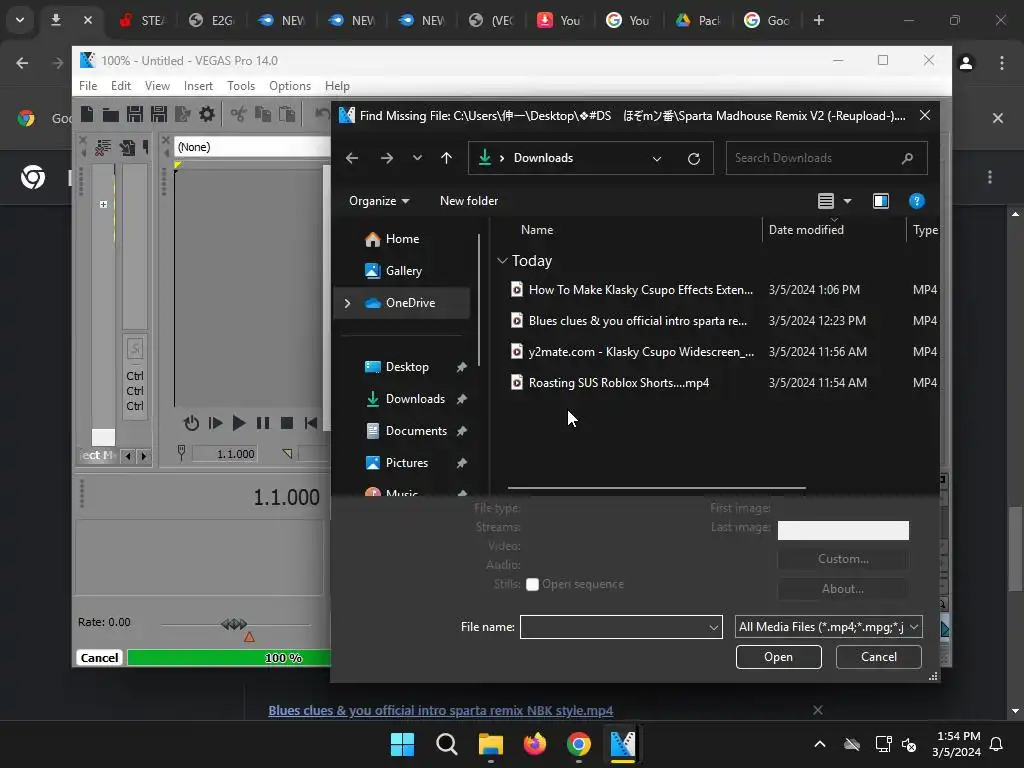This screenshot has width=1024, height=768.
Task: Click remove unused media icon with red X
Action: tap(103, 148)
